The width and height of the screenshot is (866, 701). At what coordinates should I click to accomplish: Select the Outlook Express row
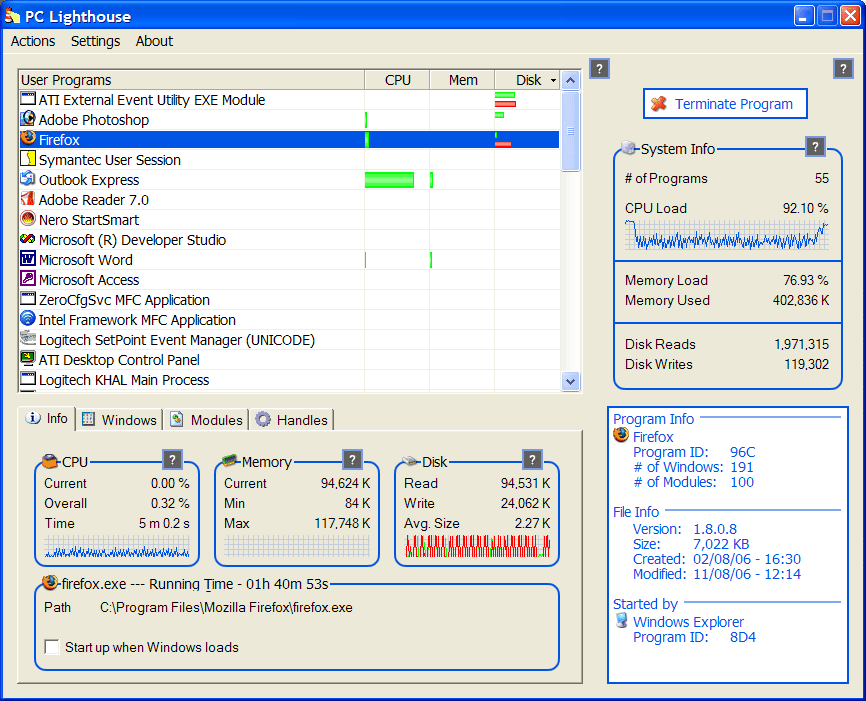[x=289, y=180]
